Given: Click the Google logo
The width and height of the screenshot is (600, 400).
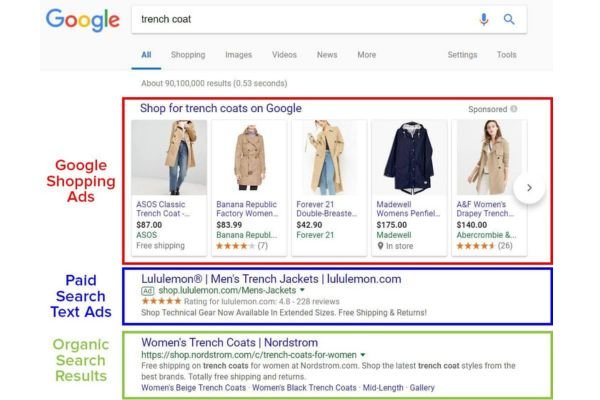Looking at the screenshot, I should point(83,20).
